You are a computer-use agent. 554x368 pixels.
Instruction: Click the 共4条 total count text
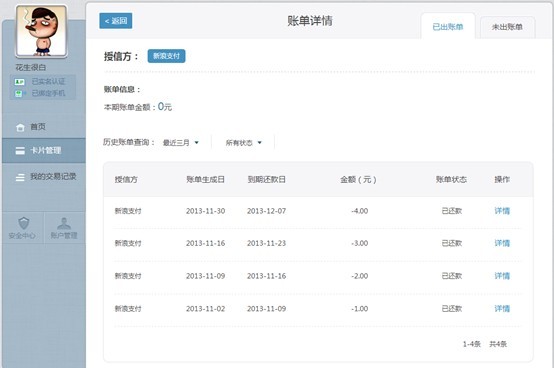coord(498,344)
